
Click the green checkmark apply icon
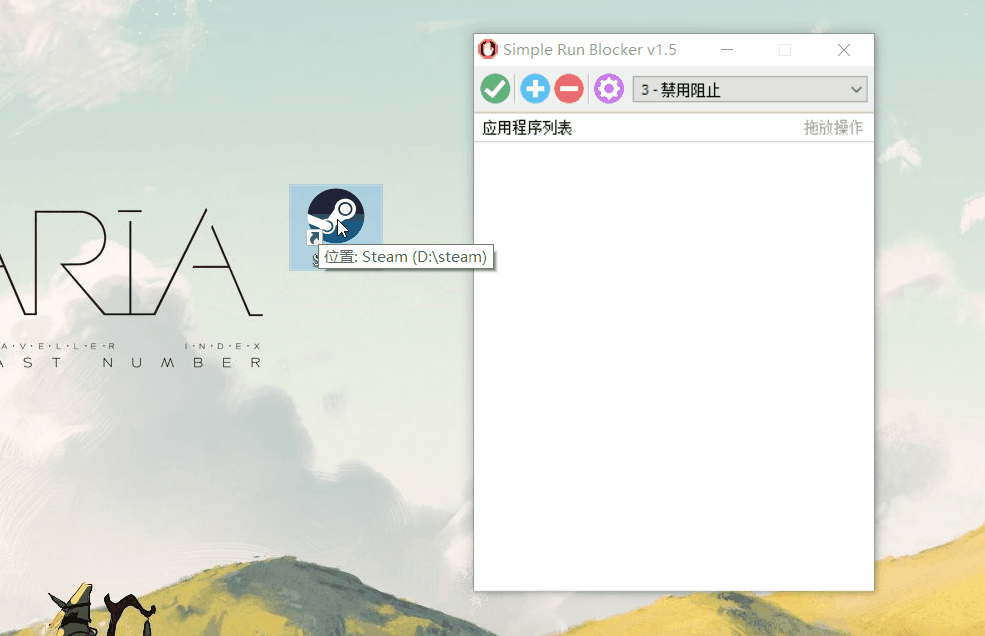pos(495,89)
